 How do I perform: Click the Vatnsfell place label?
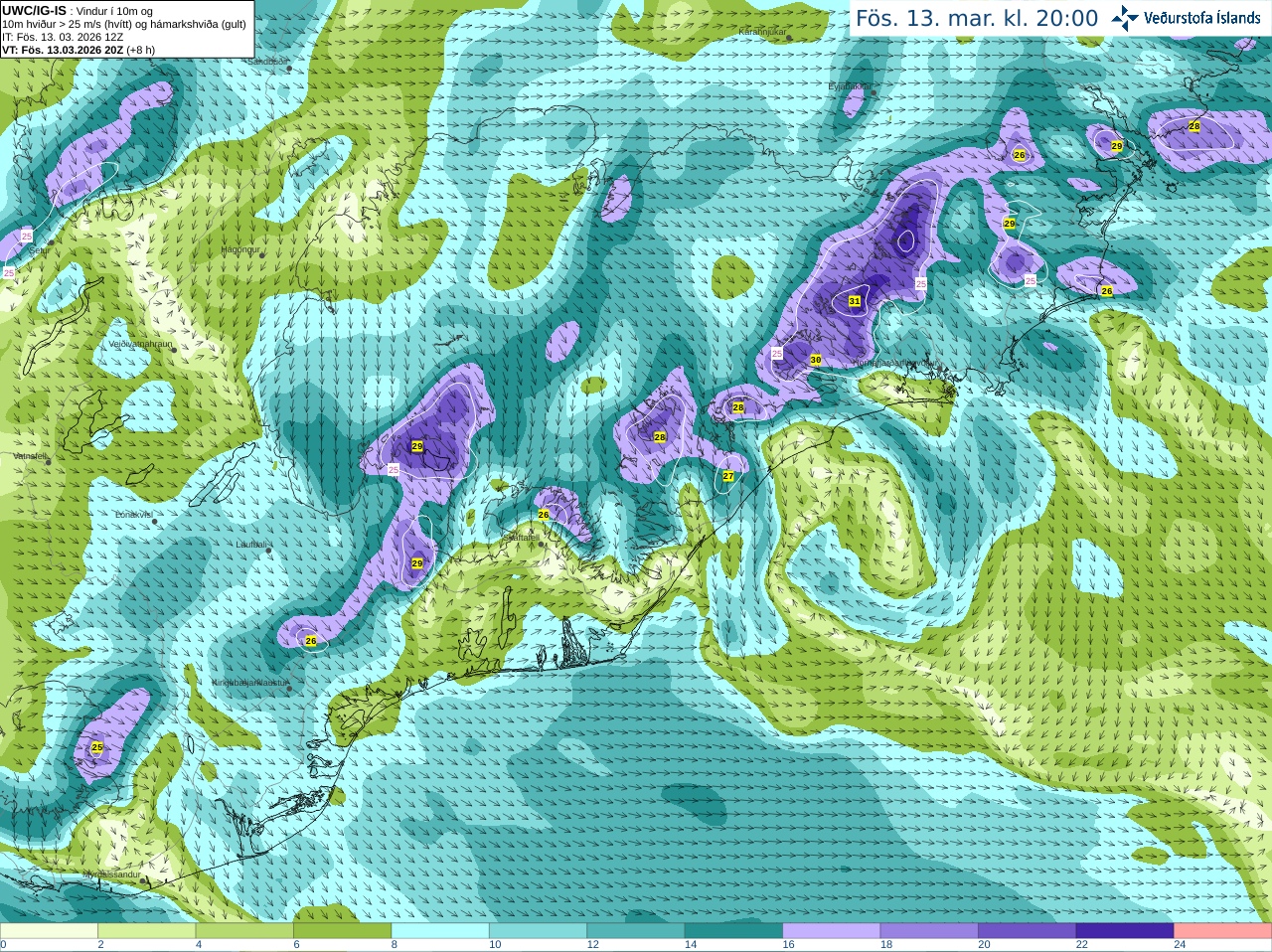[x=30, y=455]
